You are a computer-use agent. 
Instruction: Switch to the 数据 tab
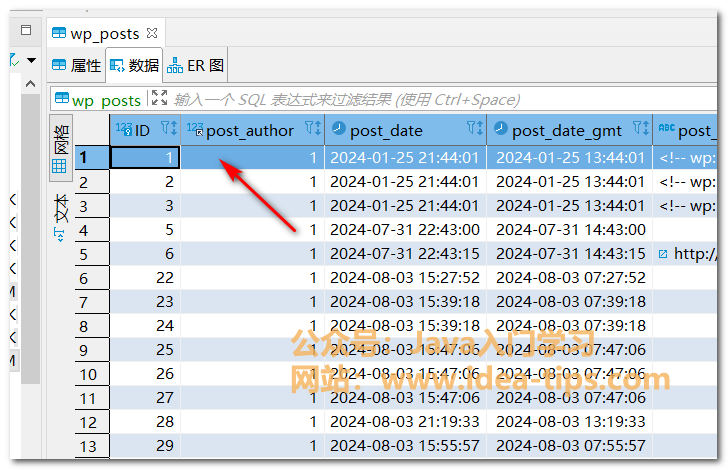134,65
